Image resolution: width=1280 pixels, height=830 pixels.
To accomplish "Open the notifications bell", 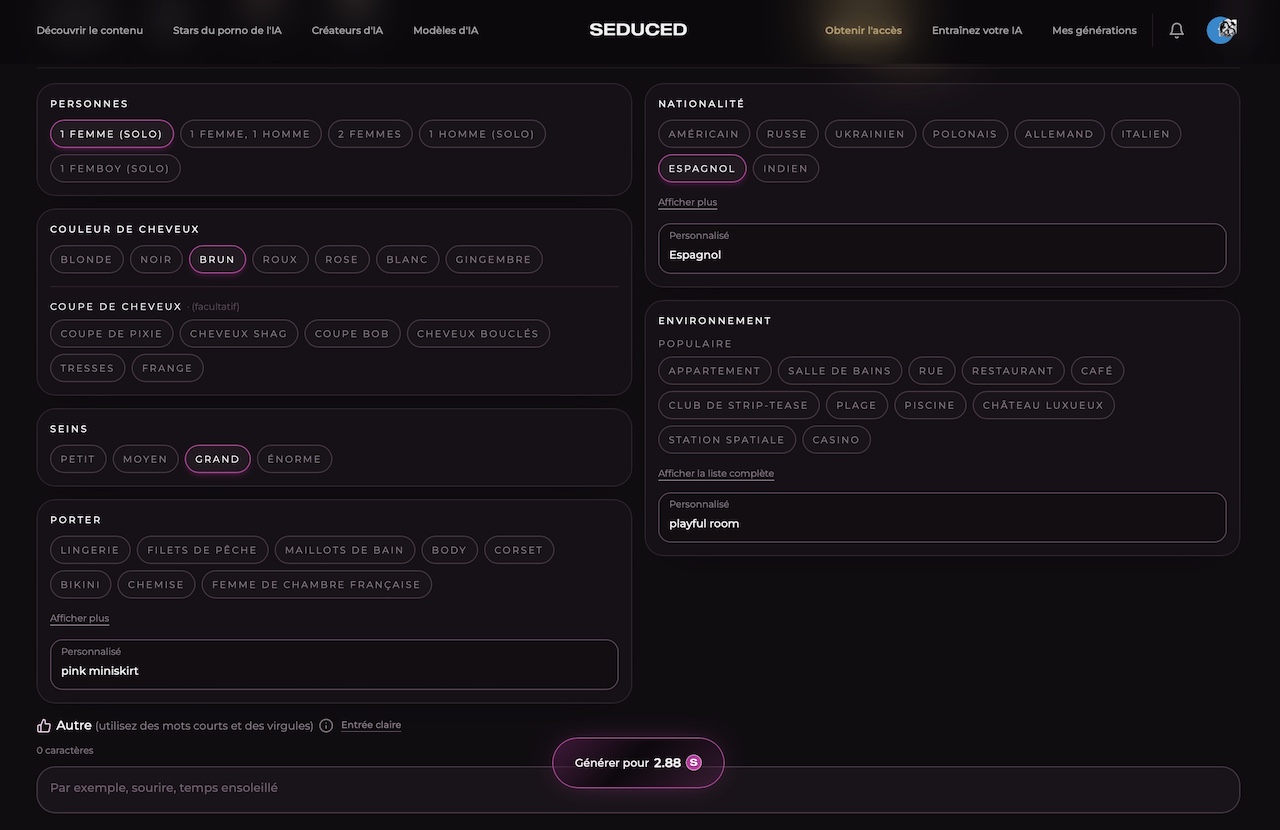I will (x=1177, y=30).
